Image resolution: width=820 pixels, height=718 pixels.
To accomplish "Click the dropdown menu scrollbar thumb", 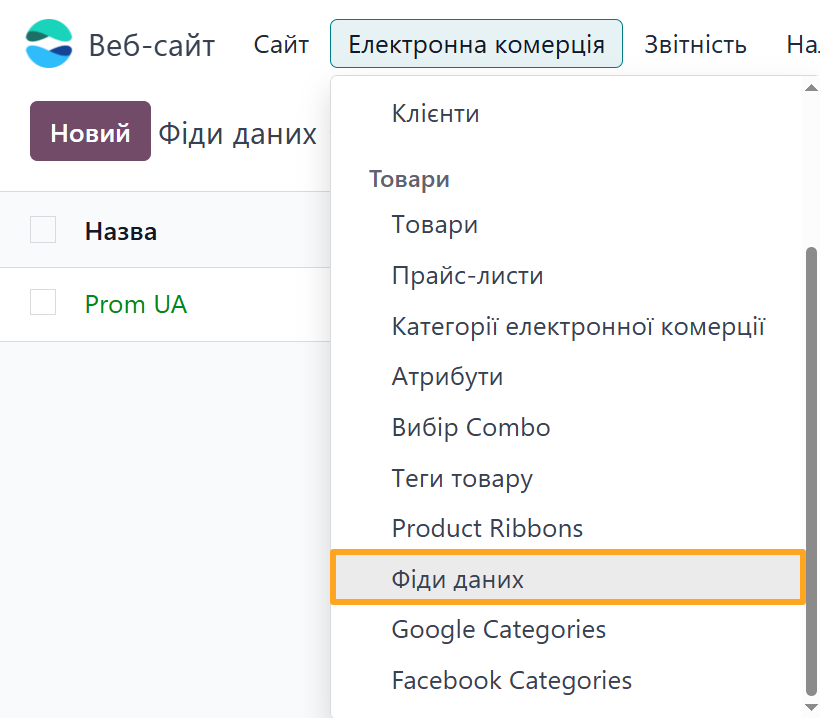I will (811, 470).
